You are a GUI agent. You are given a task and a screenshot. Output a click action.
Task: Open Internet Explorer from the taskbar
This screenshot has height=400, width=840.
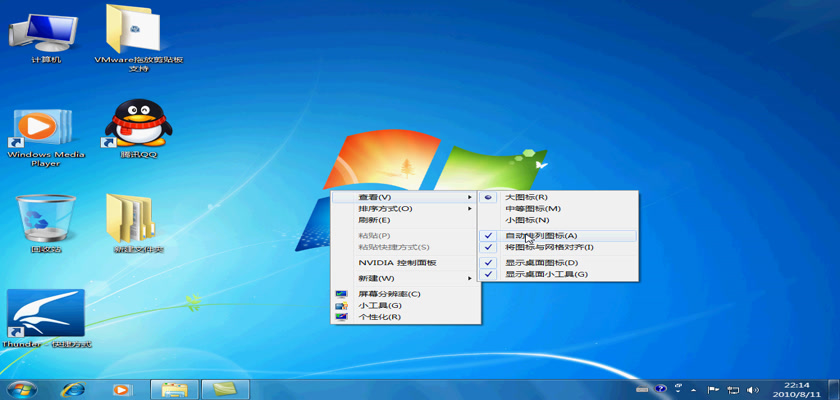pos(73,389)
